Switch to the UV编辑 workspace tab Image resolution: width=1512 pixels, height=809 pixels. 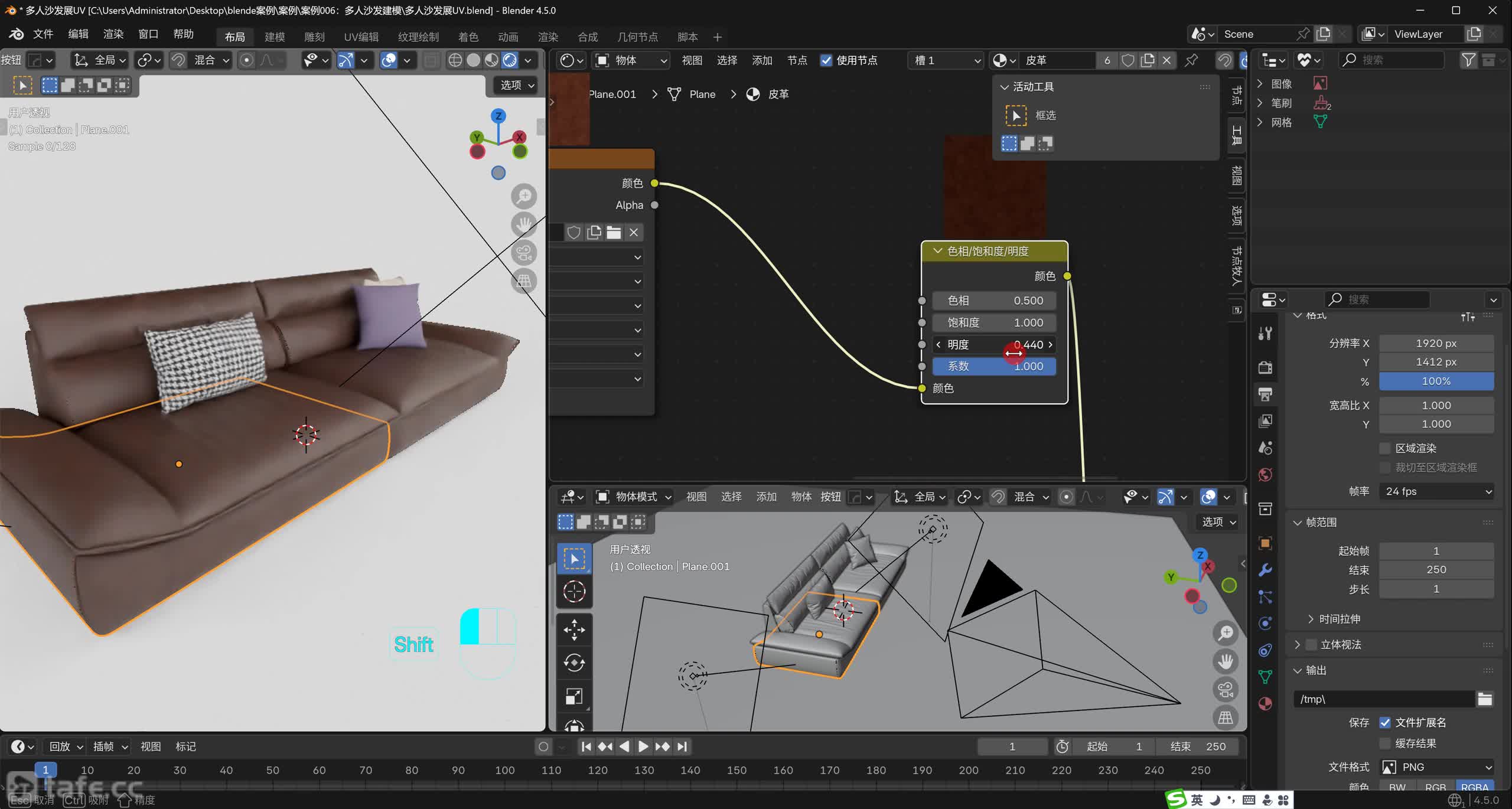pos(361,37)
